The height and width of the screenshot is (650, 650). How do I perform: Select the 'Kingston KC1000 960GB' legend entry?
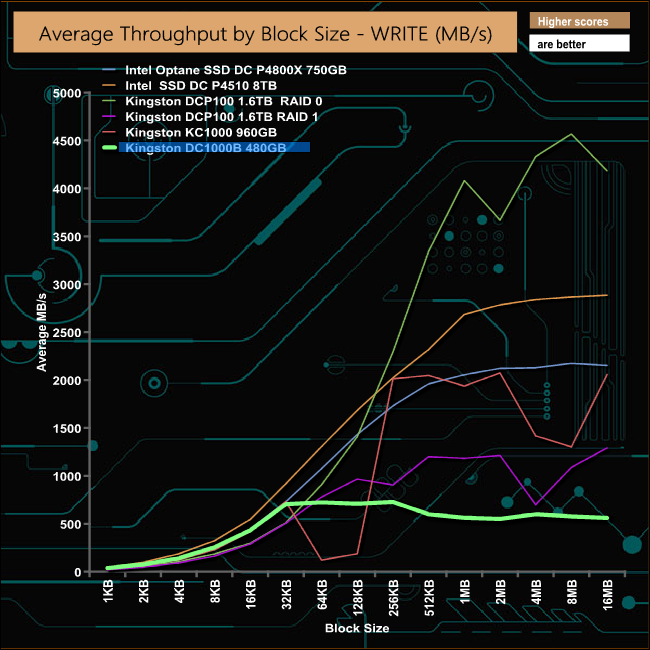click(201, 133)
